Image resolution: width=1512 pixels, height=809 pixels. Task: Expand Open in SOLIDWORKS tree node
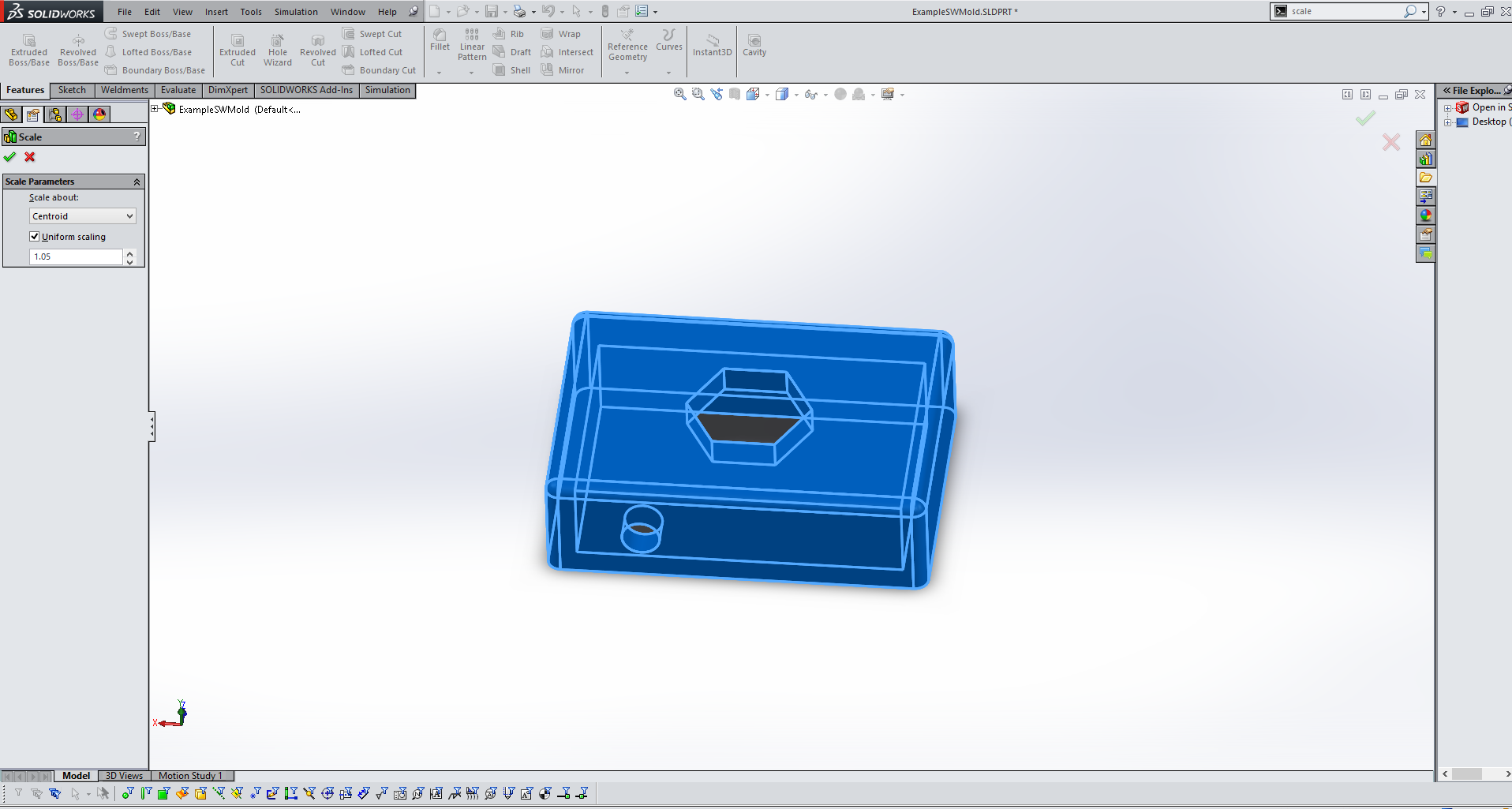1448,108
